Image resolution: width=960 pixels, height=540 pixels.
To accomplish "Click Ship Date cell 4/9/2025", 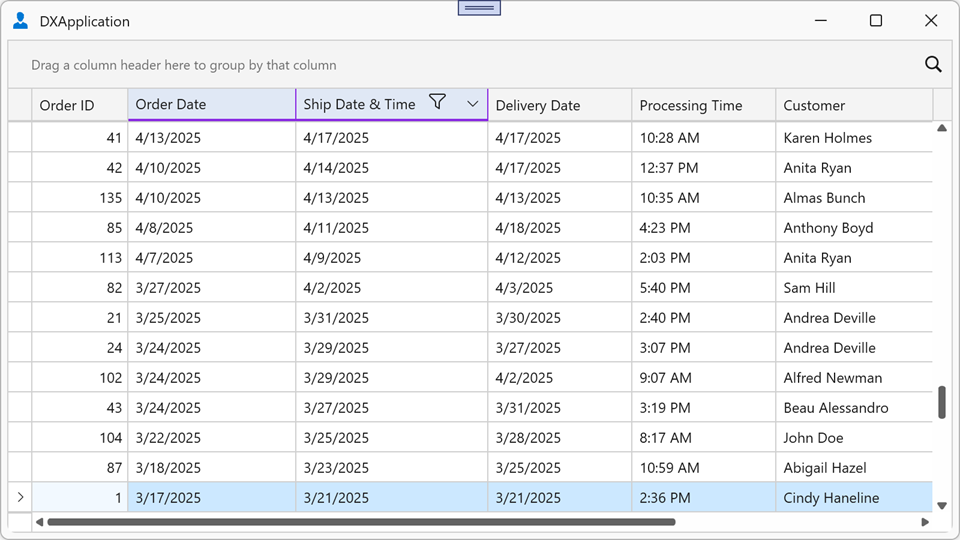I will click(392, 258).
